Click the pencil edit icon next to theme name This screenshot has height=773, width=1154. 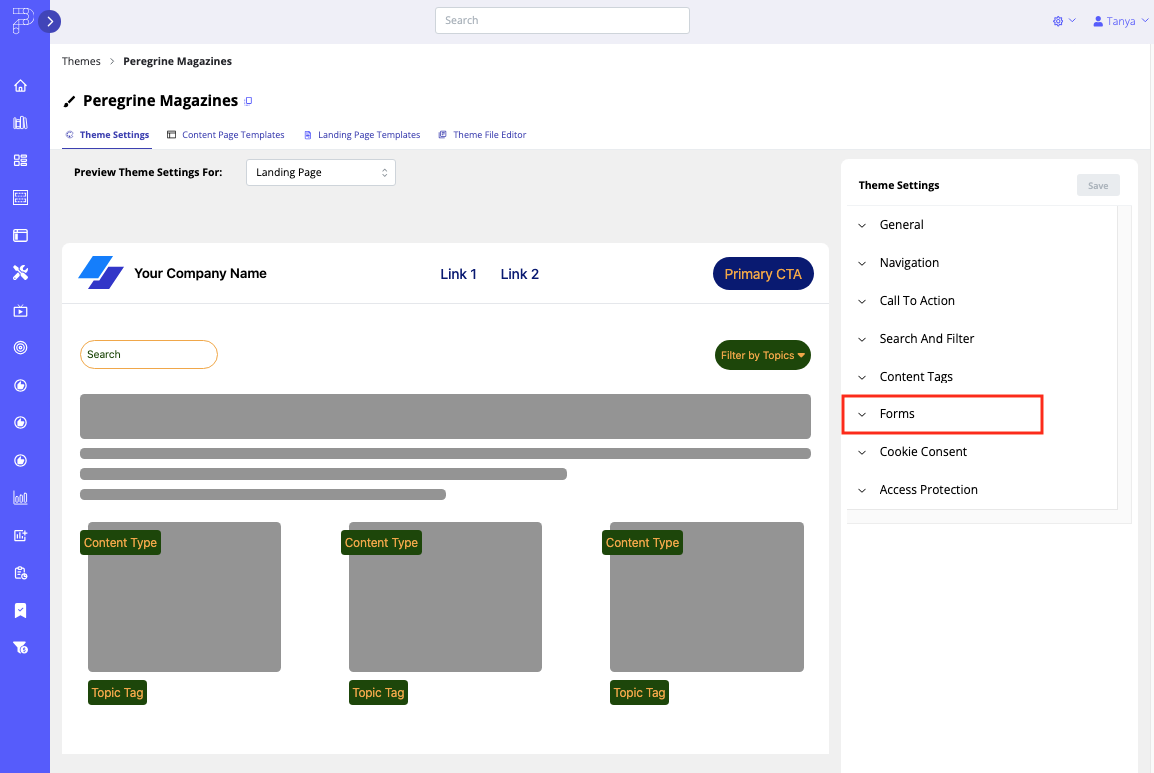point(69,100)
